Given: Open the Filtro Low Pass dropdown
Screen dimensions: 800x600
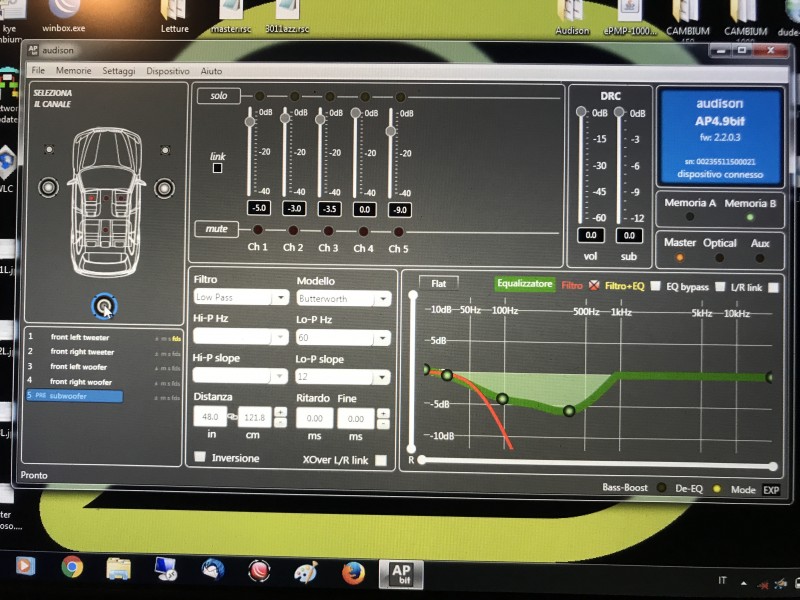Looking at the screenshot, I should tap(241, 297).
